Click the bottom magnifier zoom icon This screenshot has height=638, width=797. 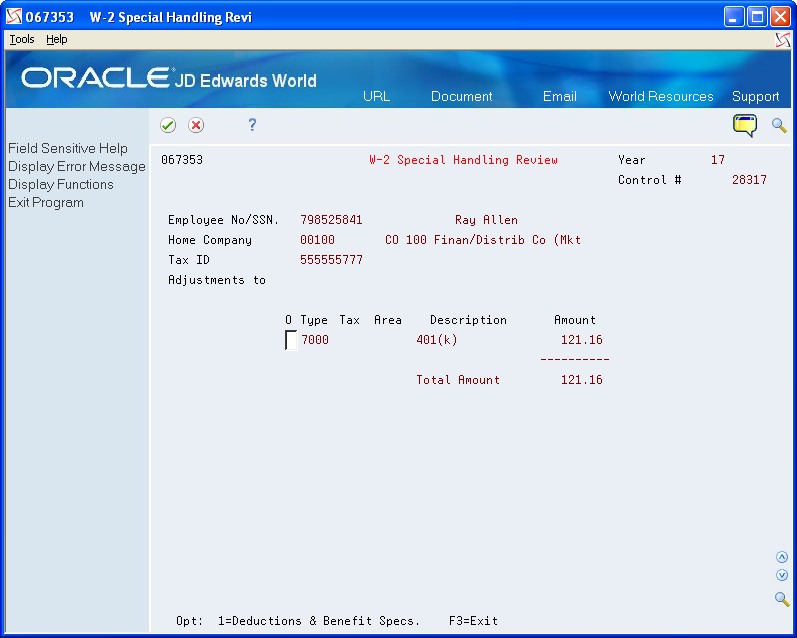click(782, 599)
